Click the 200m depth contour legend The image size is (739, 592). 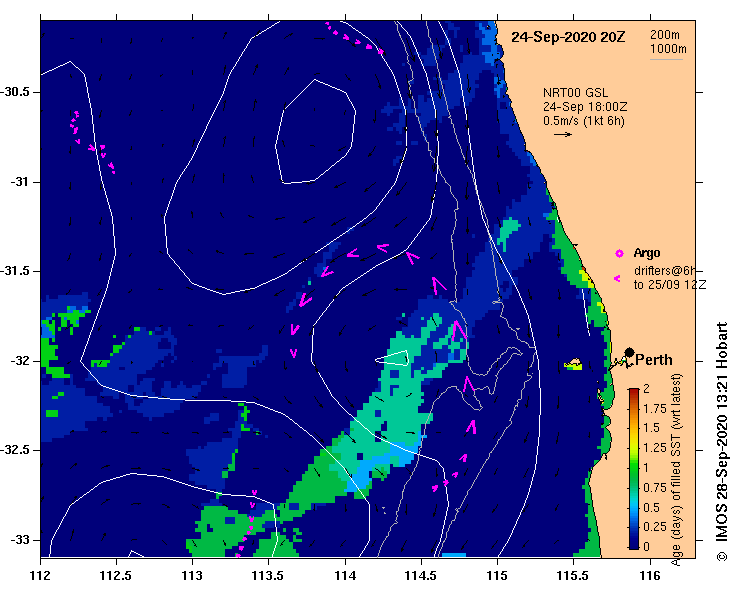[x=665, y=35]
